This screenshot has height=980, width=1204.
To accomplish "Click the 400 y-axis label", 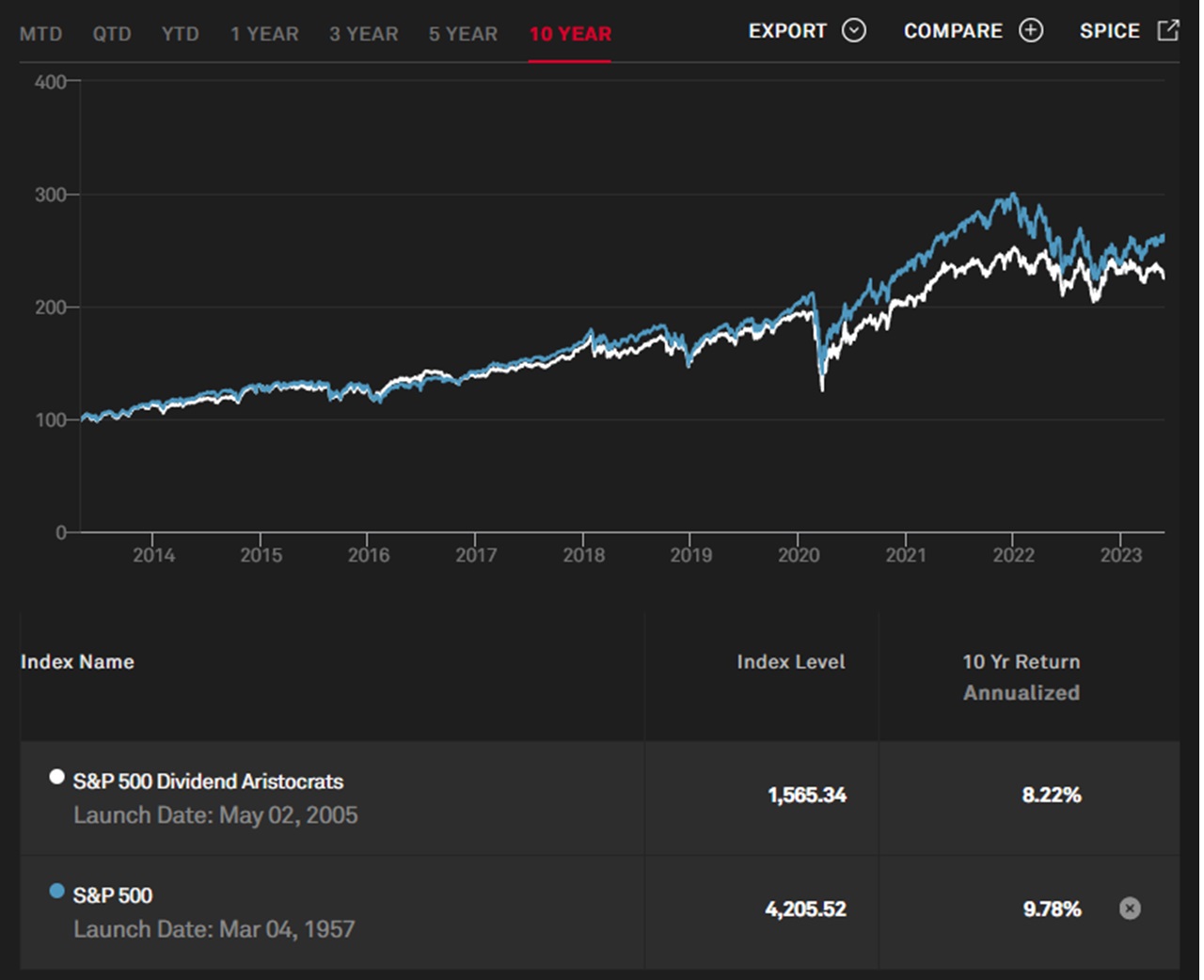I will (x=51, y=82).
